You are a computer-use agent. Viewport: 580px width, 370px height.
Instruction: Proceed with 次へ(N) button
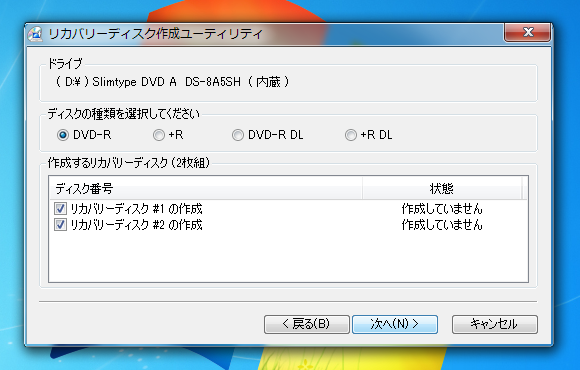click(x=395, y=324)
